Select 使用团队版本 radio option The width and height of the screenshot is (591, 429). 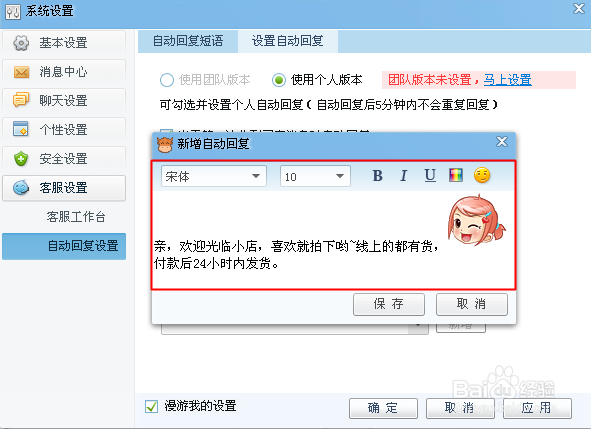pyautogui.click(x=167, y=80)
